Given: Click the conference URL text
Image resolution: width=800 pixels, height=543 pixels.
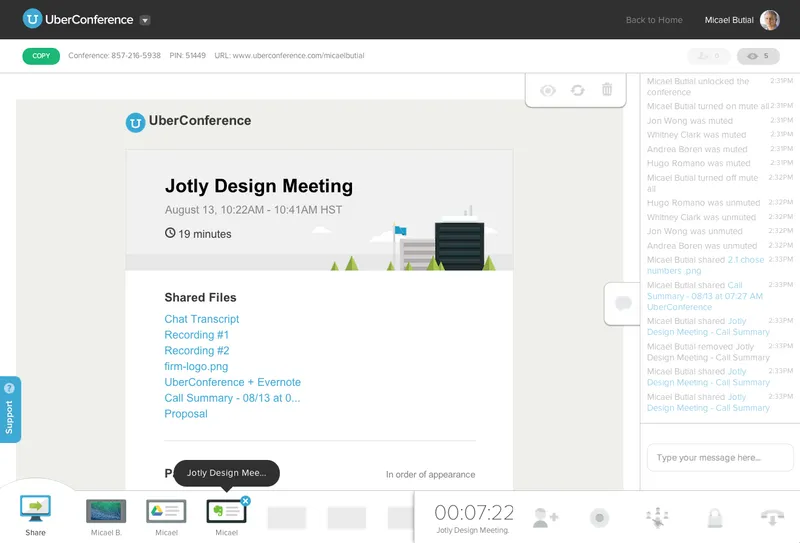Looking at the screenshot, I should [289, 56].
